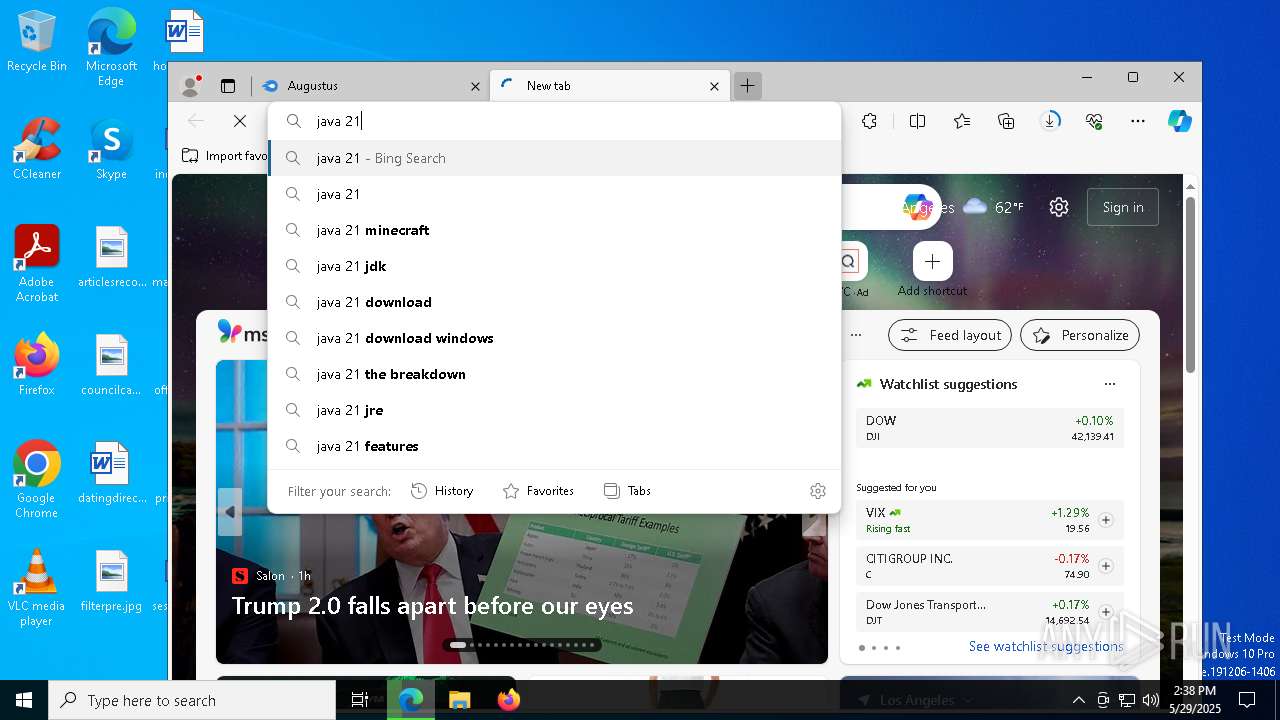Open Google Chrome desktop icon
The image size is (1280, 720).
37,480
